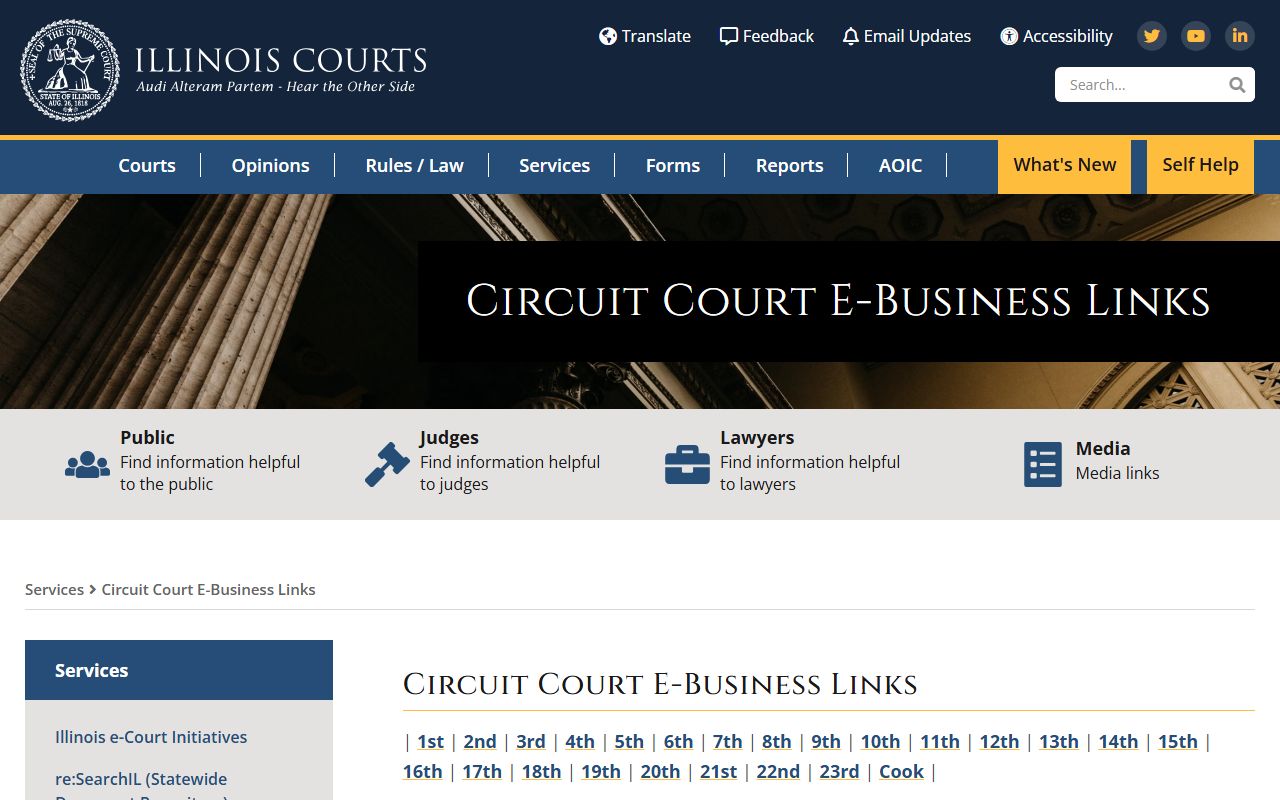Click the Public people group icon
The image size is (1280, 800).
(x=87, y=465)
